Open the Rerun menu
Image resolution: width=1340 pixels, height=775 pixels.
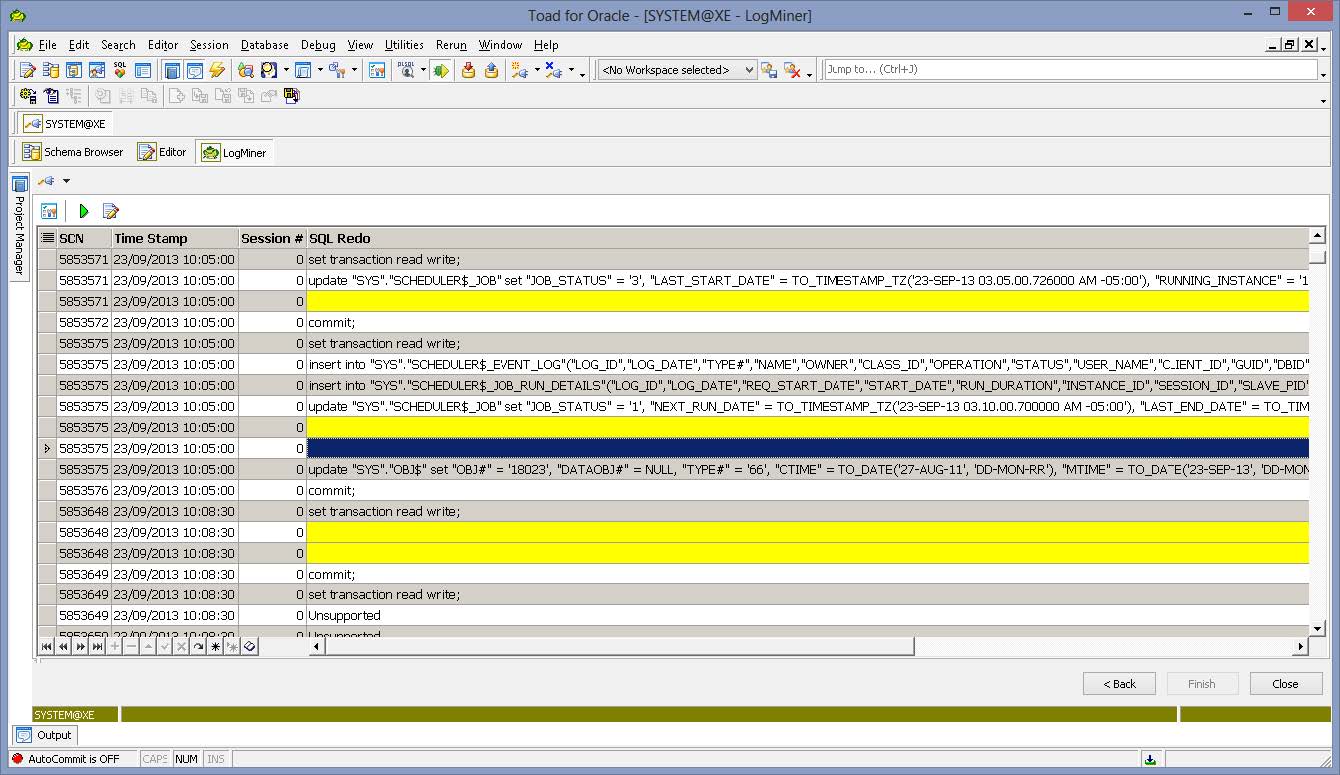click(x=451, y=45)
